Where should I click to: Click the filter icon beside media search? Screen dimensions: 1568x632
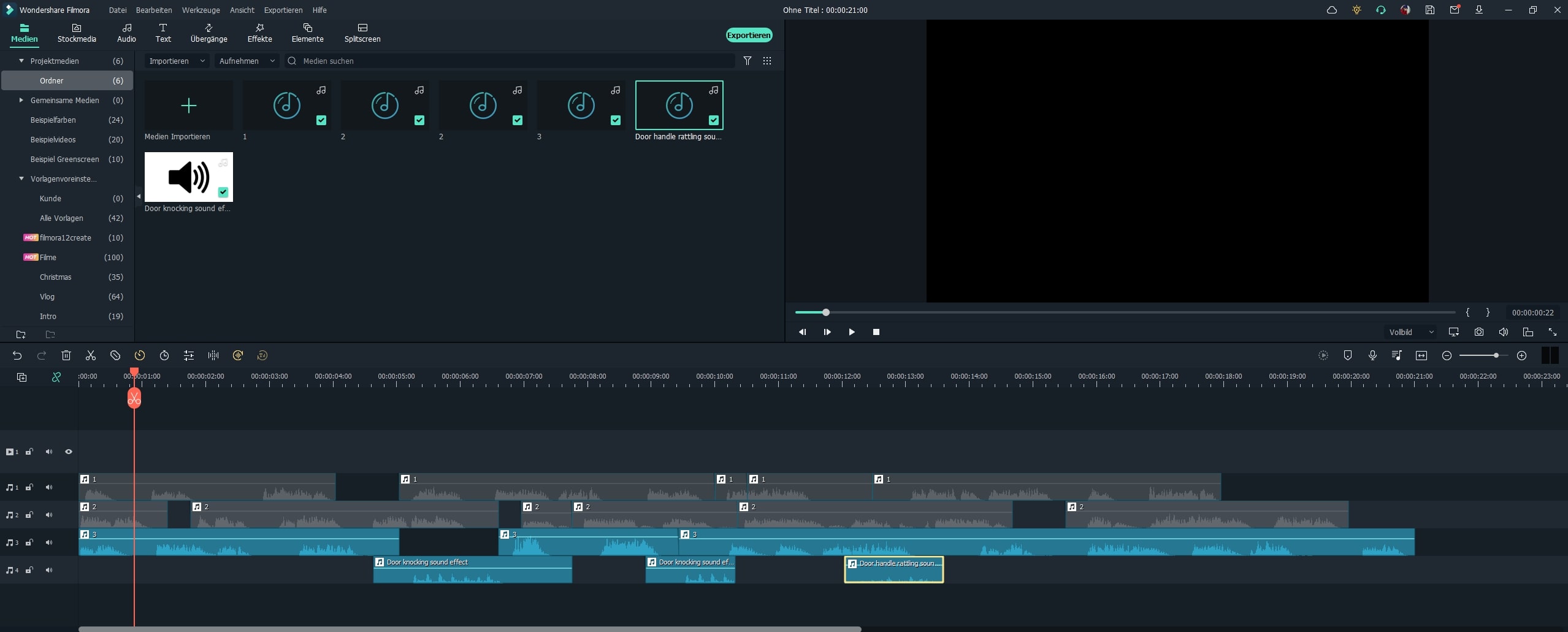[748, 61]
